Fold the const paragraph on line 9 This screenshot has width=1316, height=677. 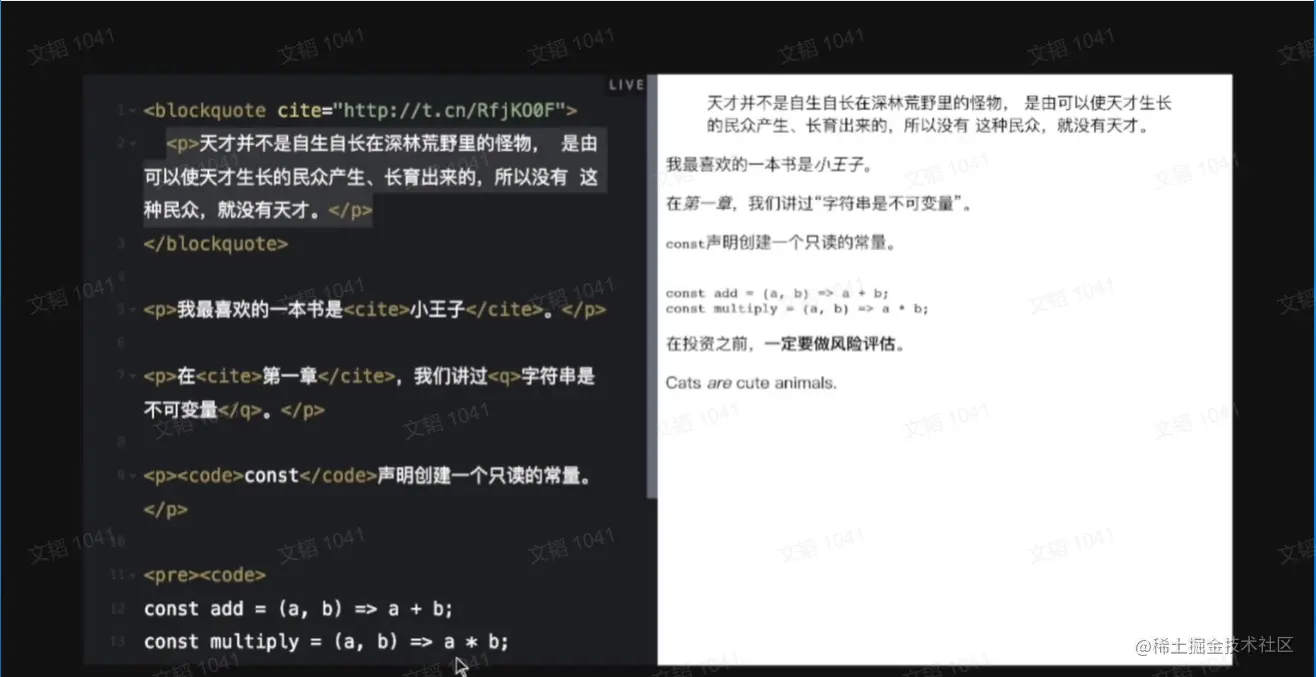tap(133, 476)
